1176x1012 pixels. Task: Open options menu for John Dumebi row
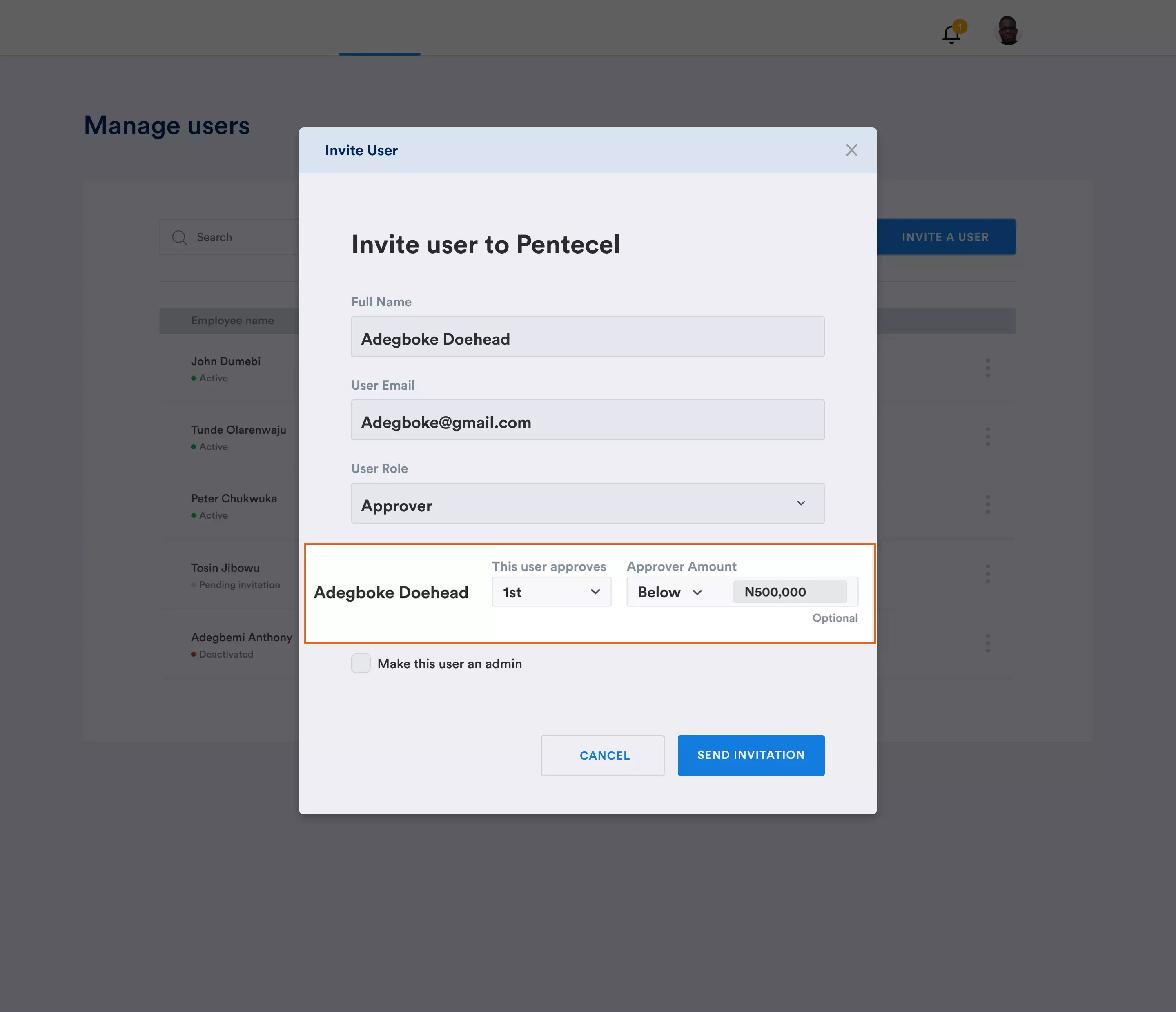(x=988, y=368)
